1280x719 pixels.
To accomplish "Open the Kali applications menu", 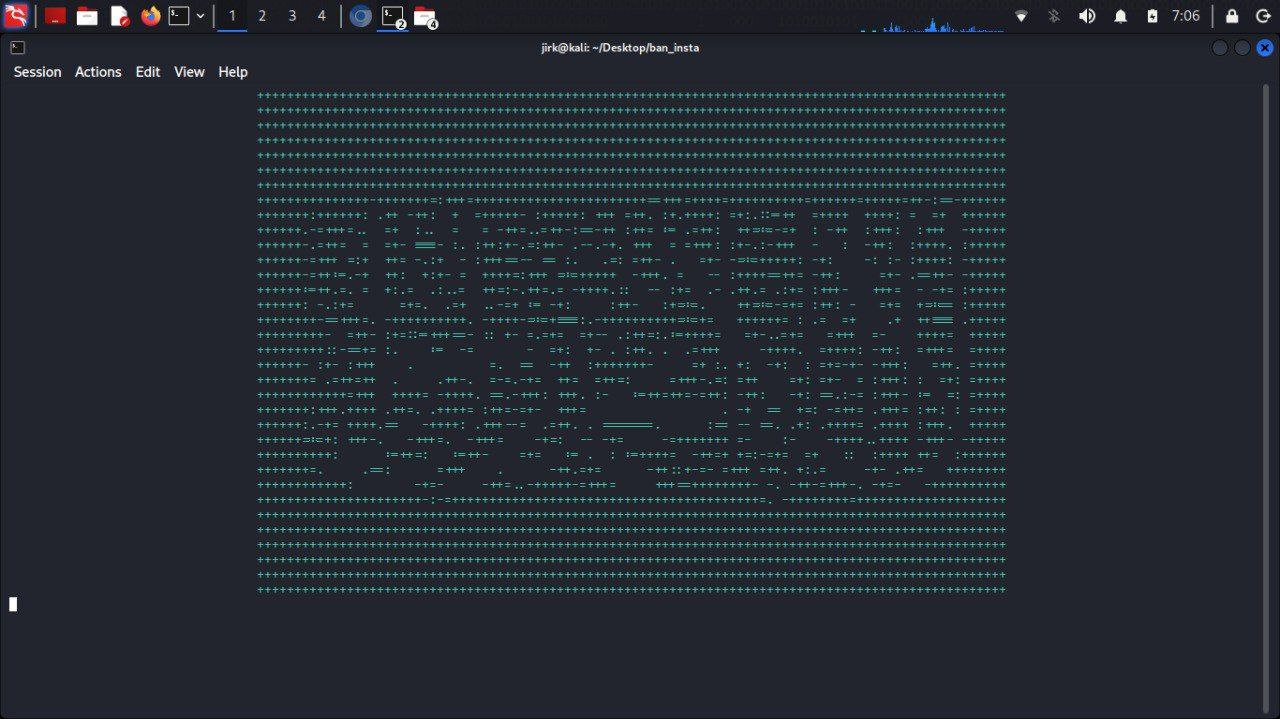I will 15,16.
